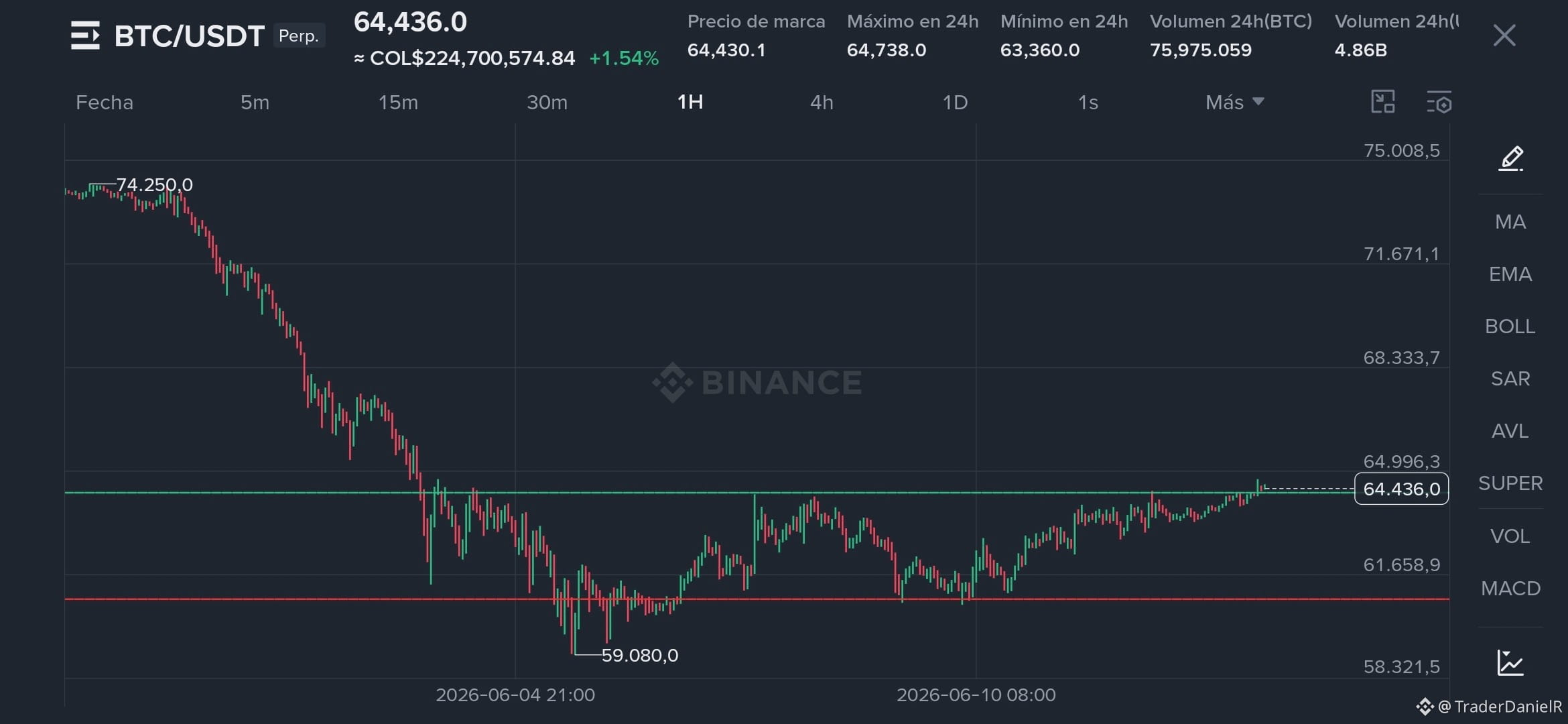Image resolution: width=1568 pixels, height=724 pixels.
Task: Switch to the 1D timeframe
Action: click(x=955, y=103)
